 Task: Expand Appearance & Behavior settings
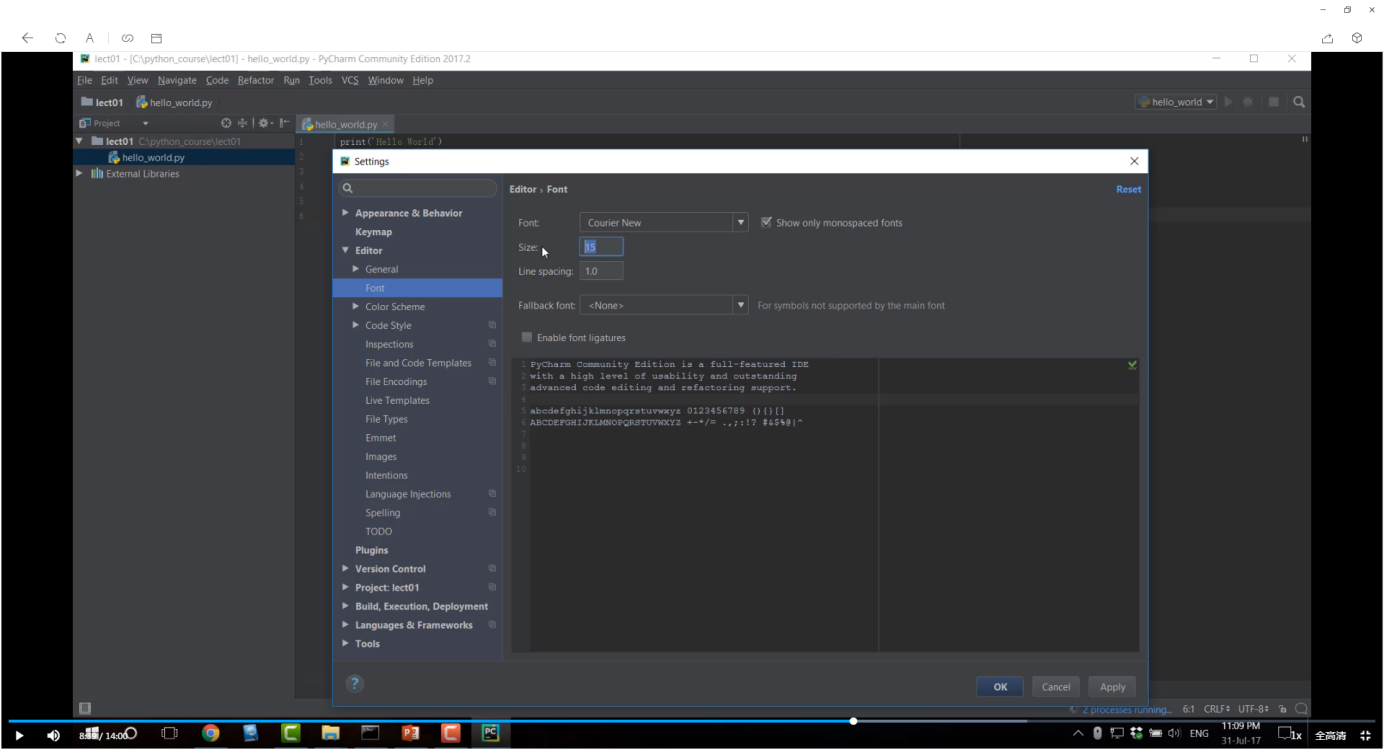click(346, 213)
